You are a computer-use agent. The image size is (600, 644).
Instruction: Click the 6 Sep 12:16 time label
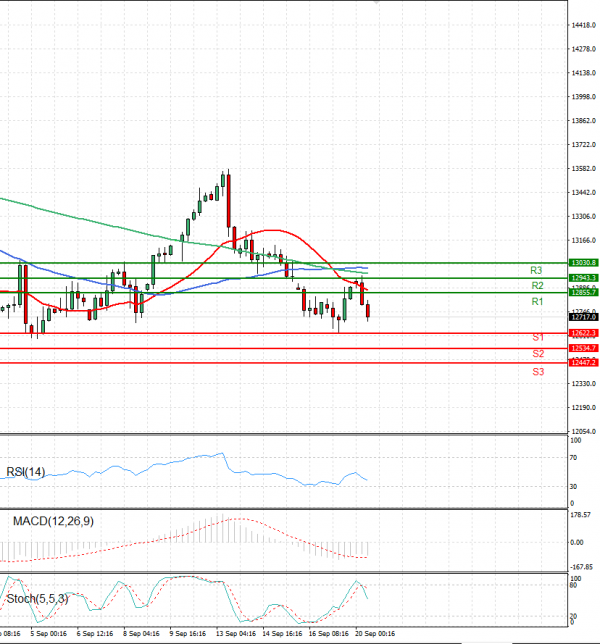[95, 634]
